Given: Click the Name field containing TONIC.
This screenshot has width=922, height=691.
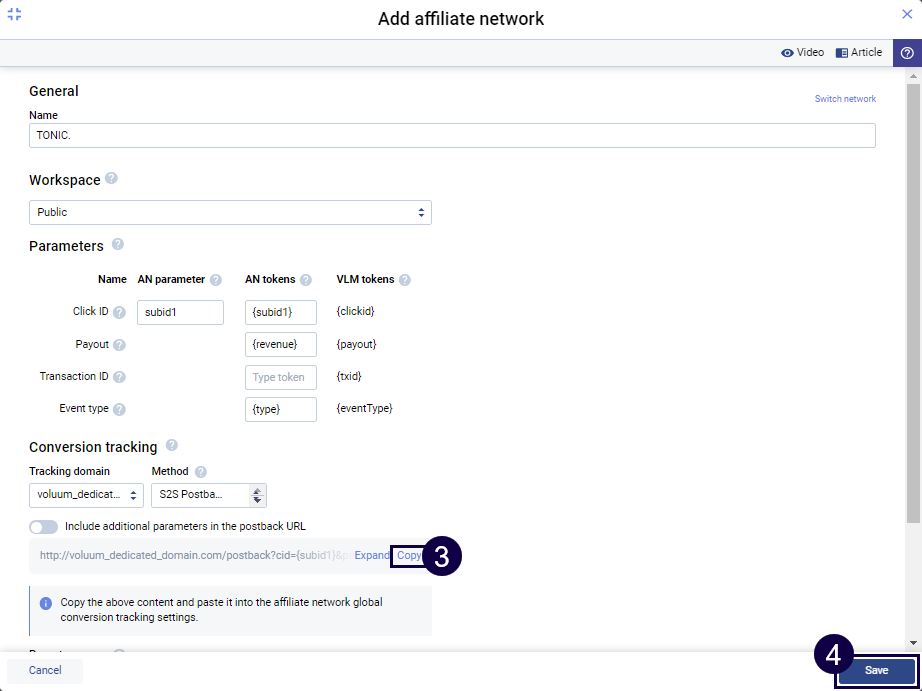Looking at the screenshot, I should (x=452, y=135).
